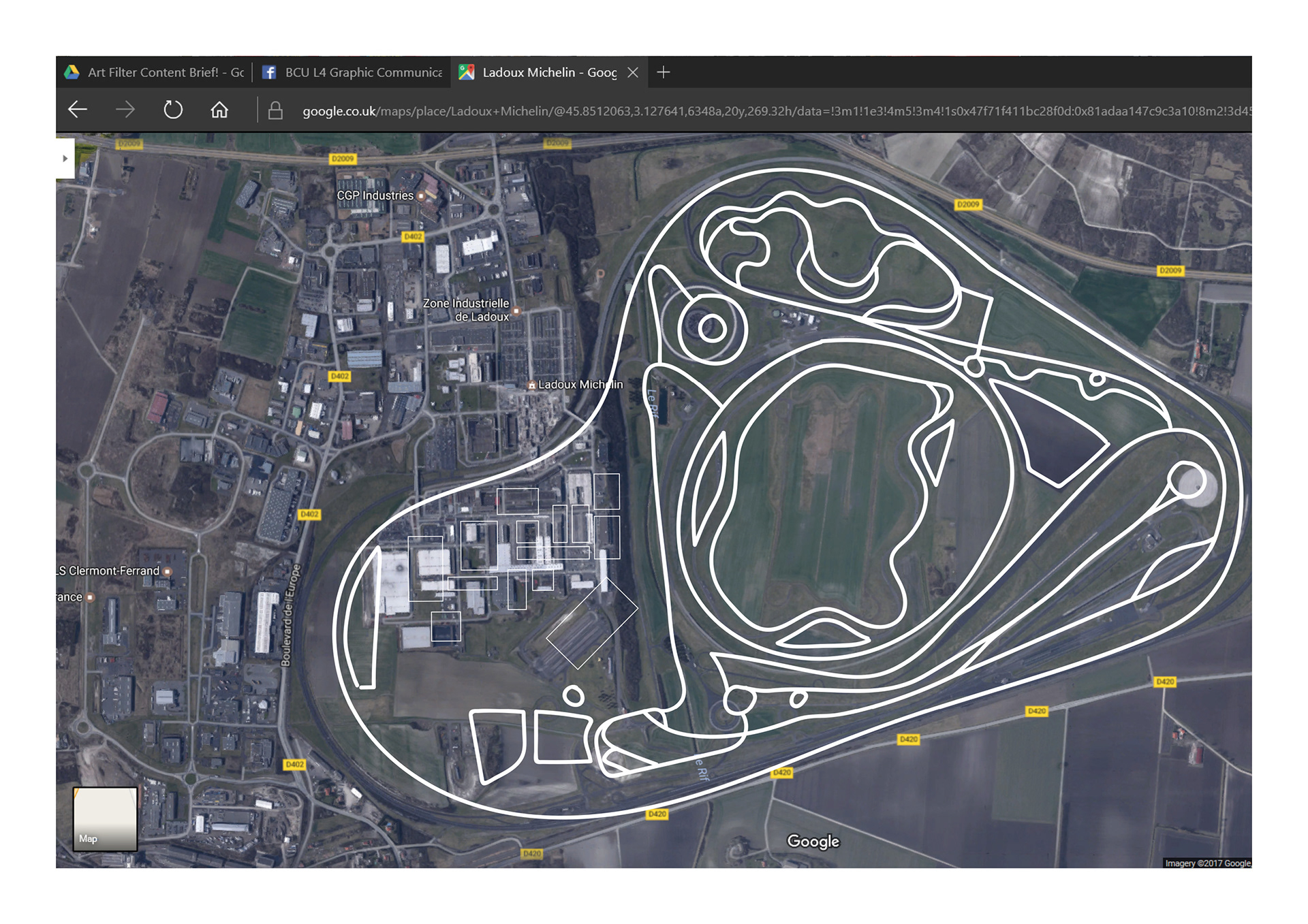
Task: Click the Imagery ©2017 Google attribution
Action: click(x=1207, y=863)
